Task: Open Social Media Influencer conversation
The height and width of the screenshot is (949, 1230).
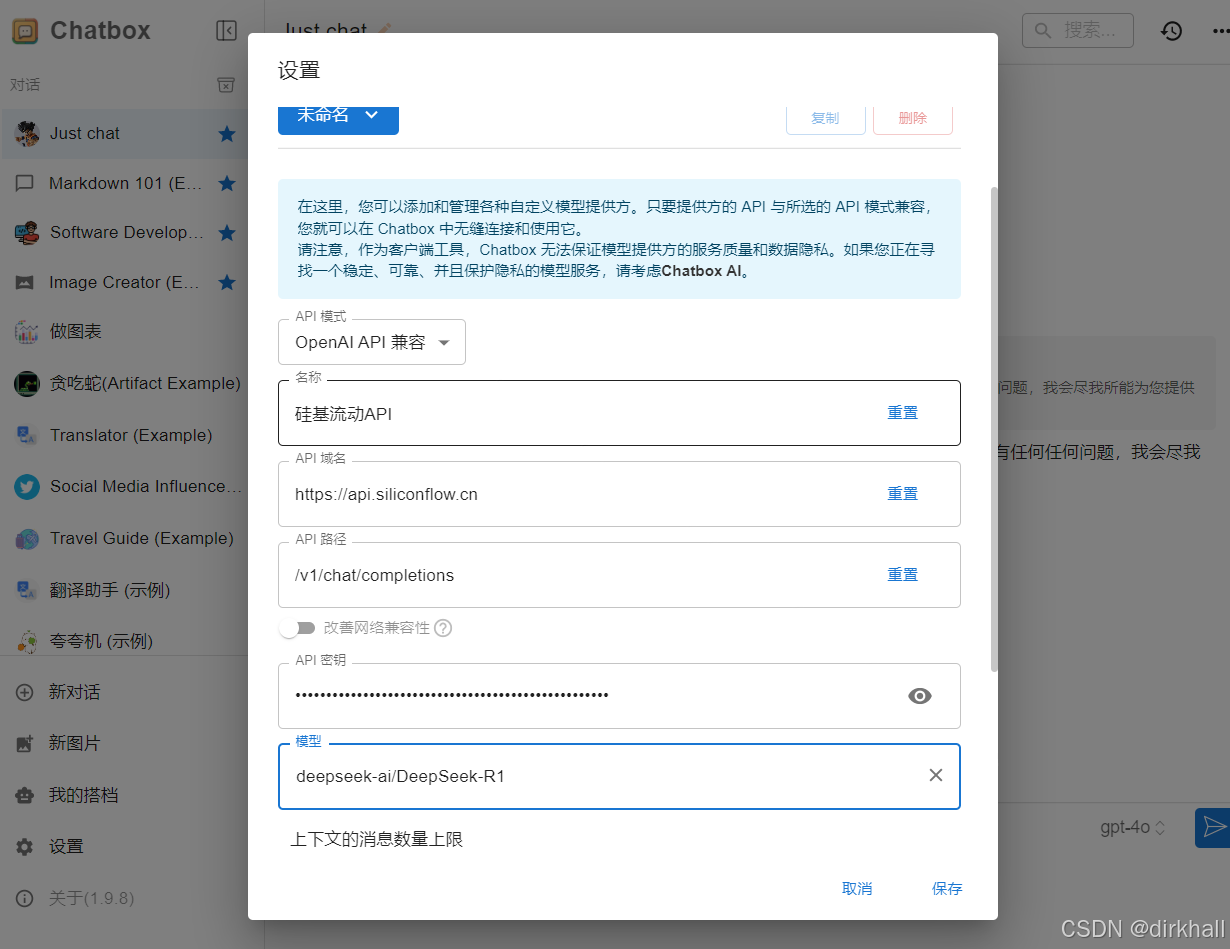Action: click(x=124, y=486)
